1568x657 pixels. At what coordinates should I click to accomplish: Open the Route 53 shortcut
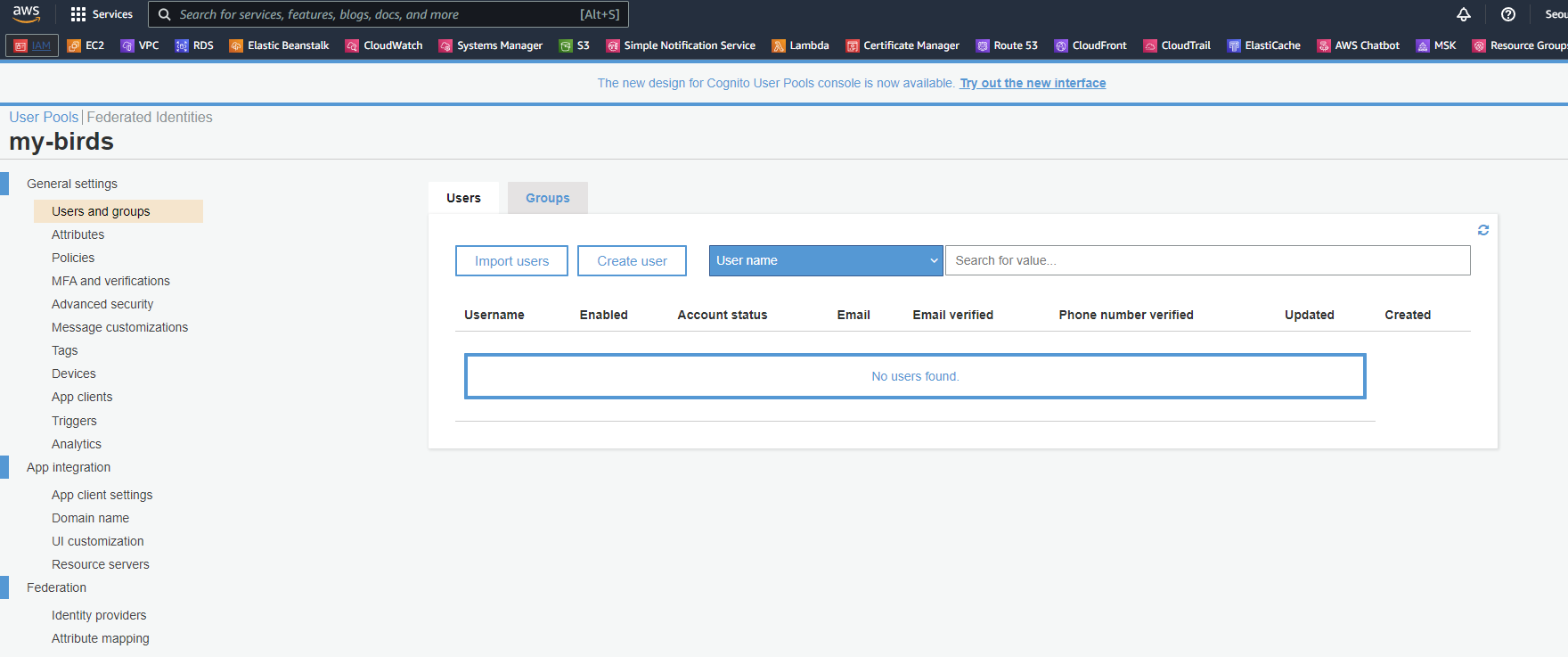click(x=1007, y=45)
